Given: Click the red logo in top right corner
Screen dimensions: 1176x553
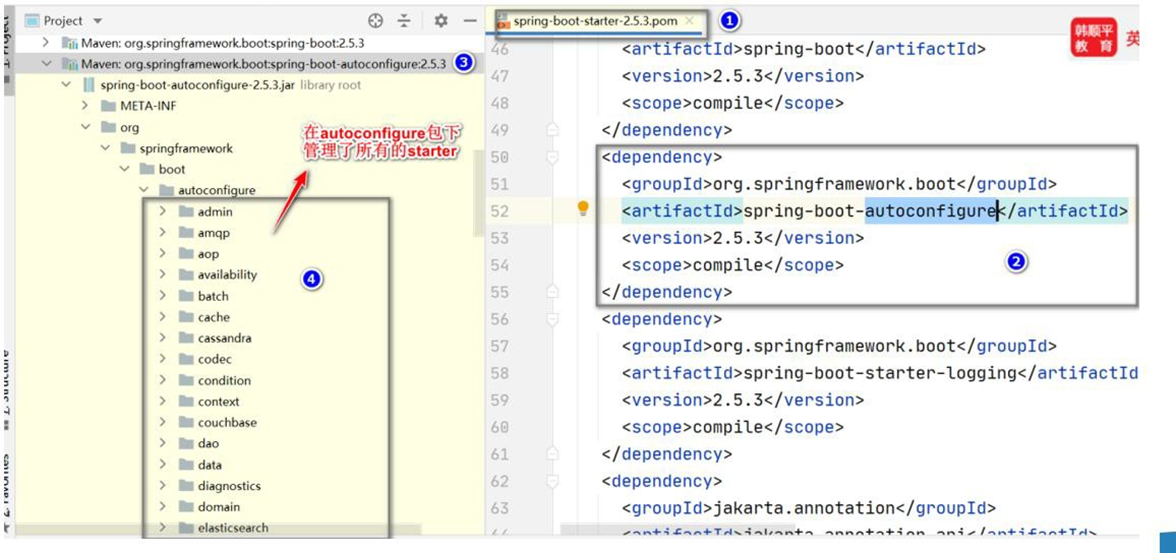Looking at the screenshot, I should coord(1093,38).
